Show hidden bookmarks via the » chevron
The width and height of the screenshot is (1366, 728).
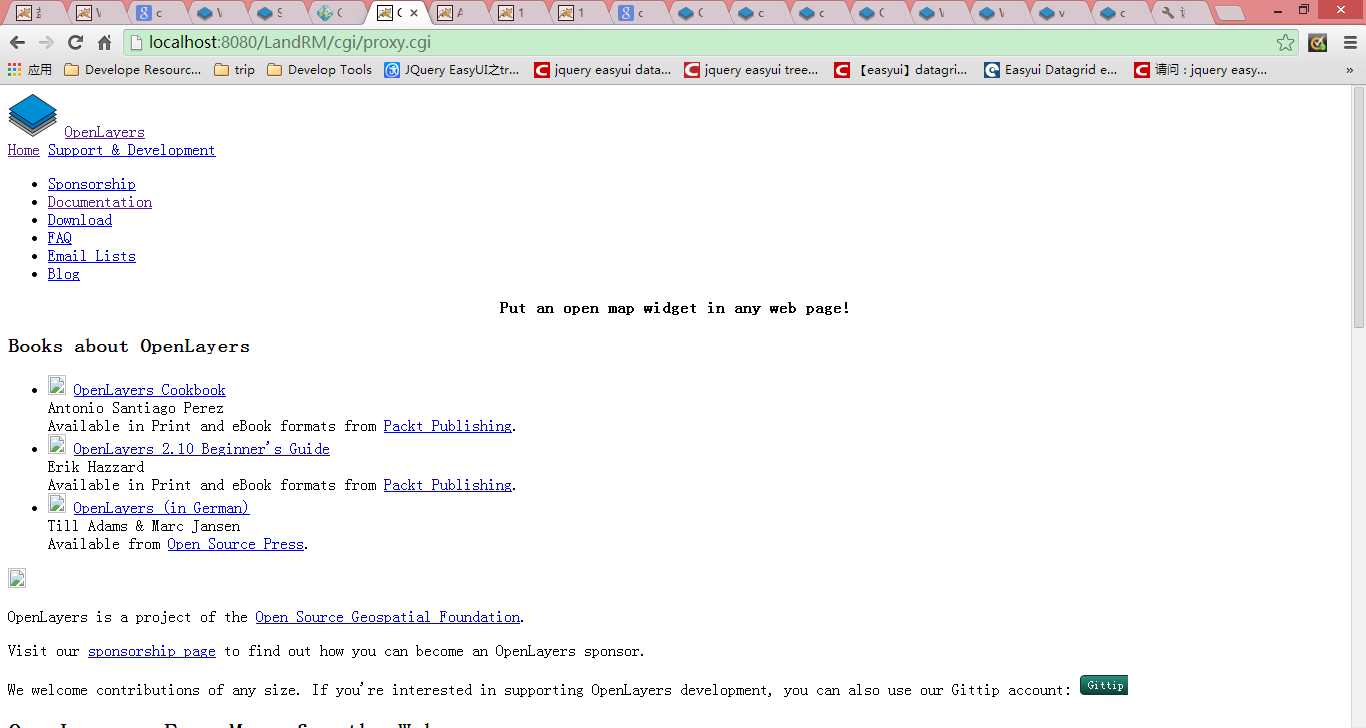[x=1350, y=70]
